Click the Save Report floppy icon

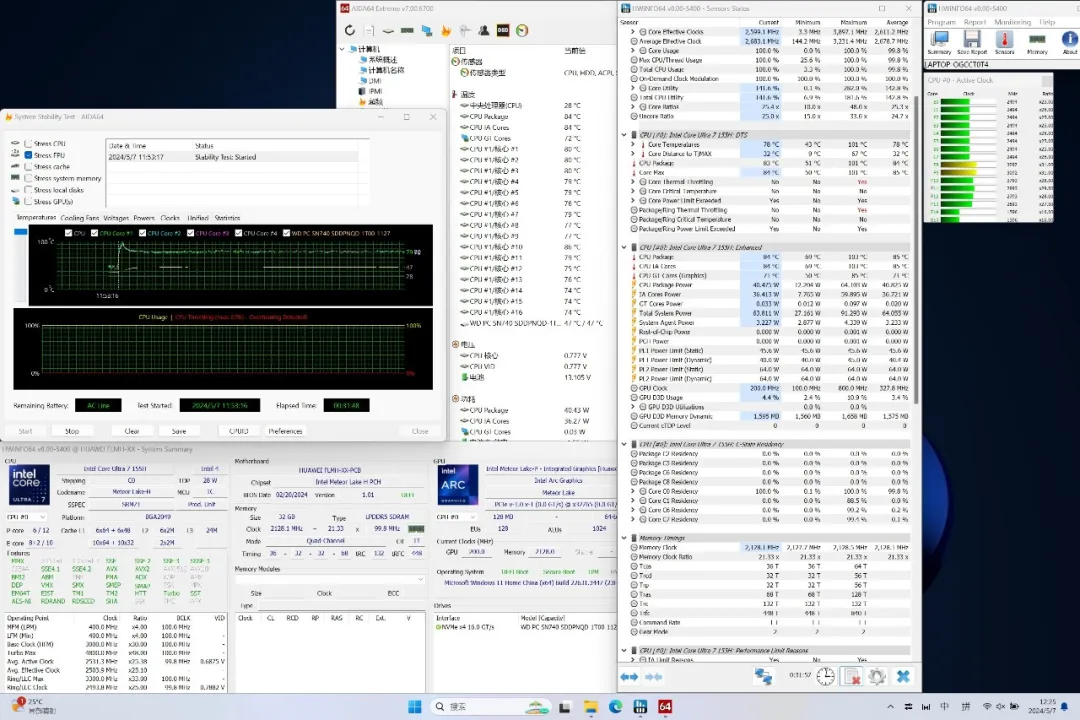tap(971, 40)
